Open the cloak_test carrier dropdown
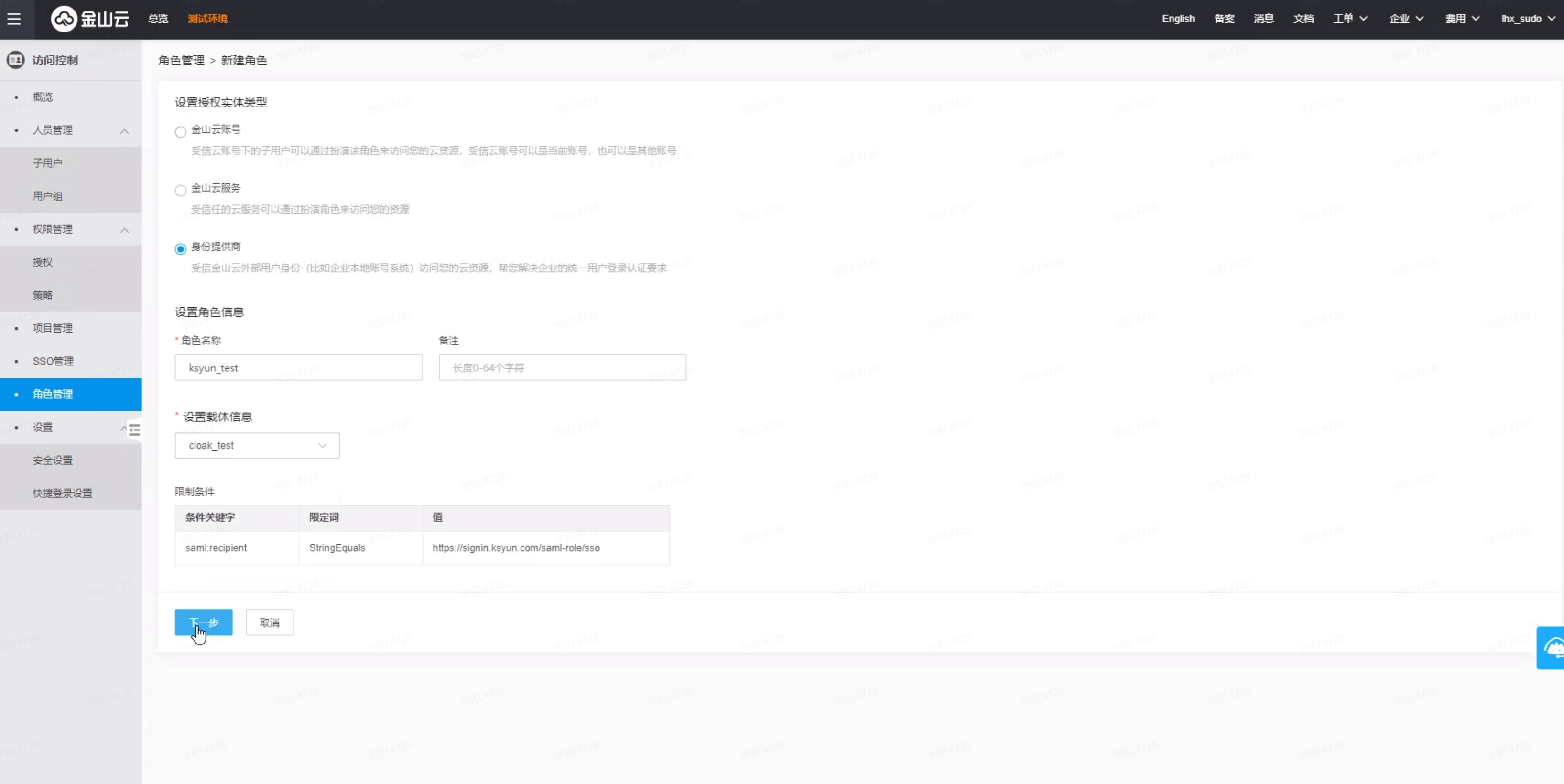The height and width of the screenshot is (784, 1564). [x=257, y=445]
